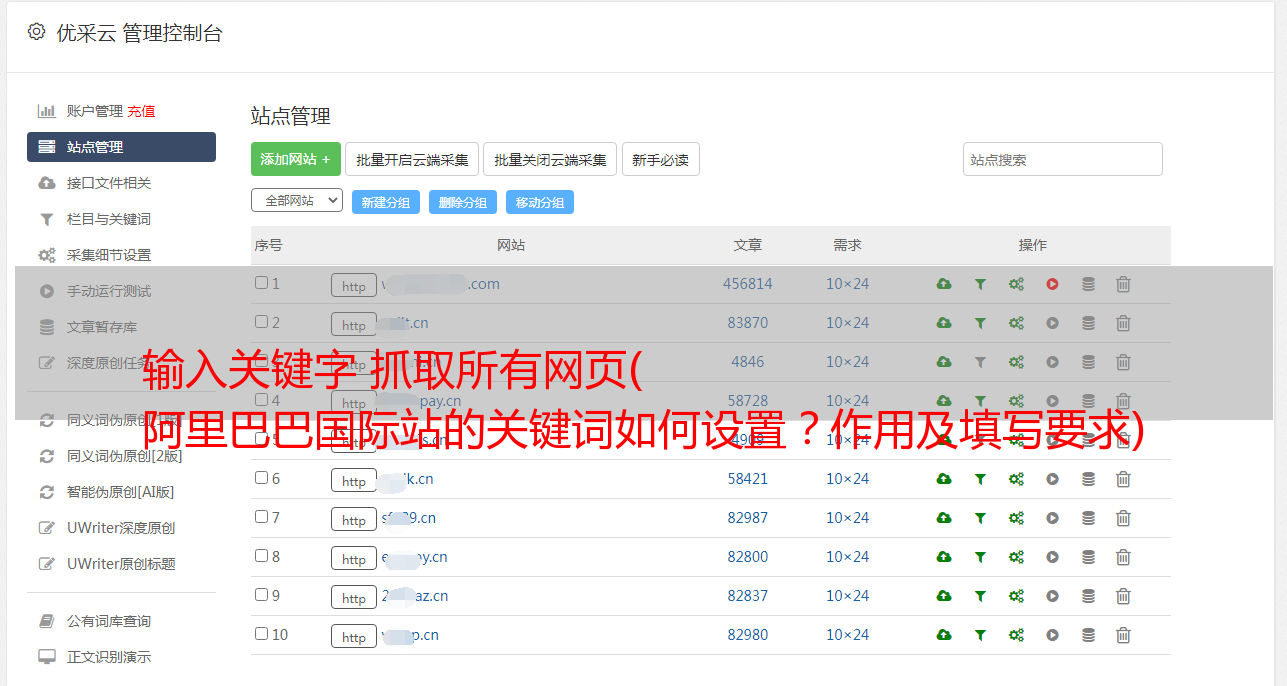
Task: Open gear settings for site 7
Action: (x=1016, y=518)
